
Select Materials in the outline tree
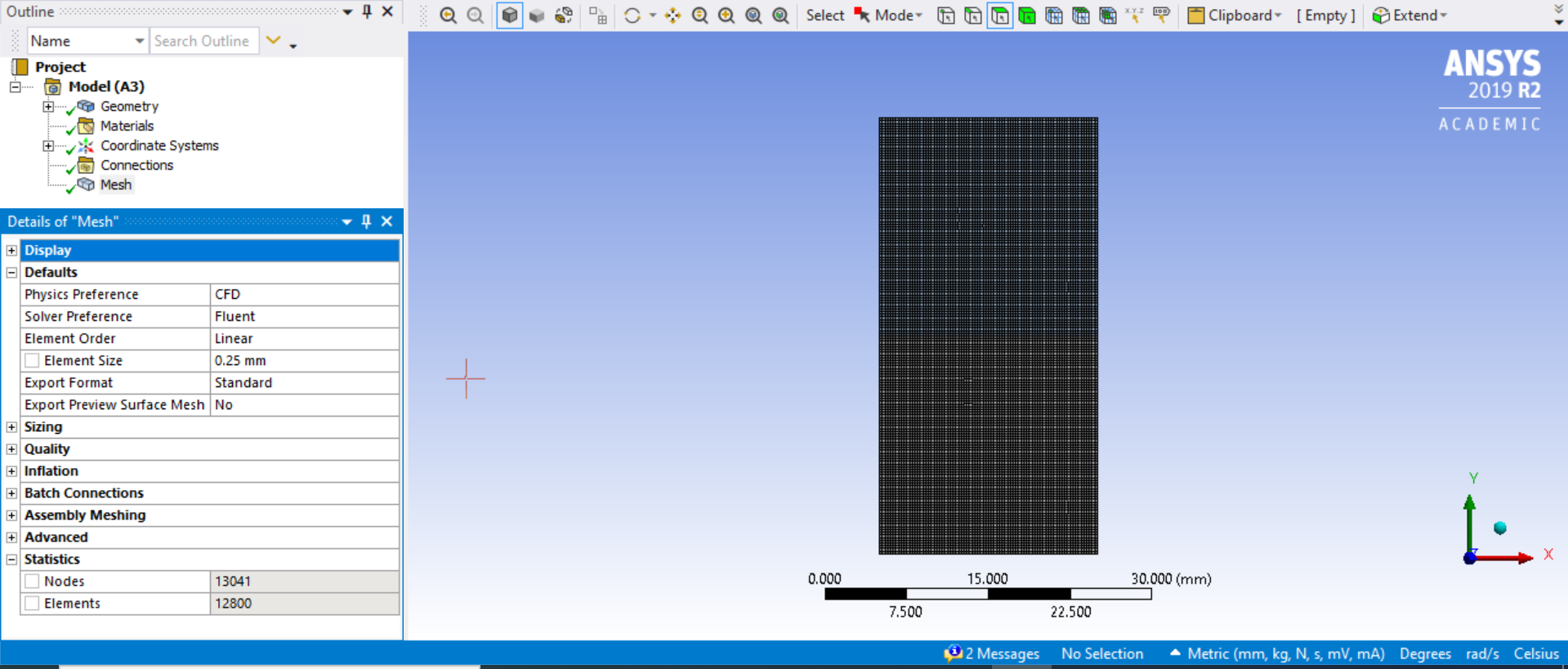tap(127, 126)
